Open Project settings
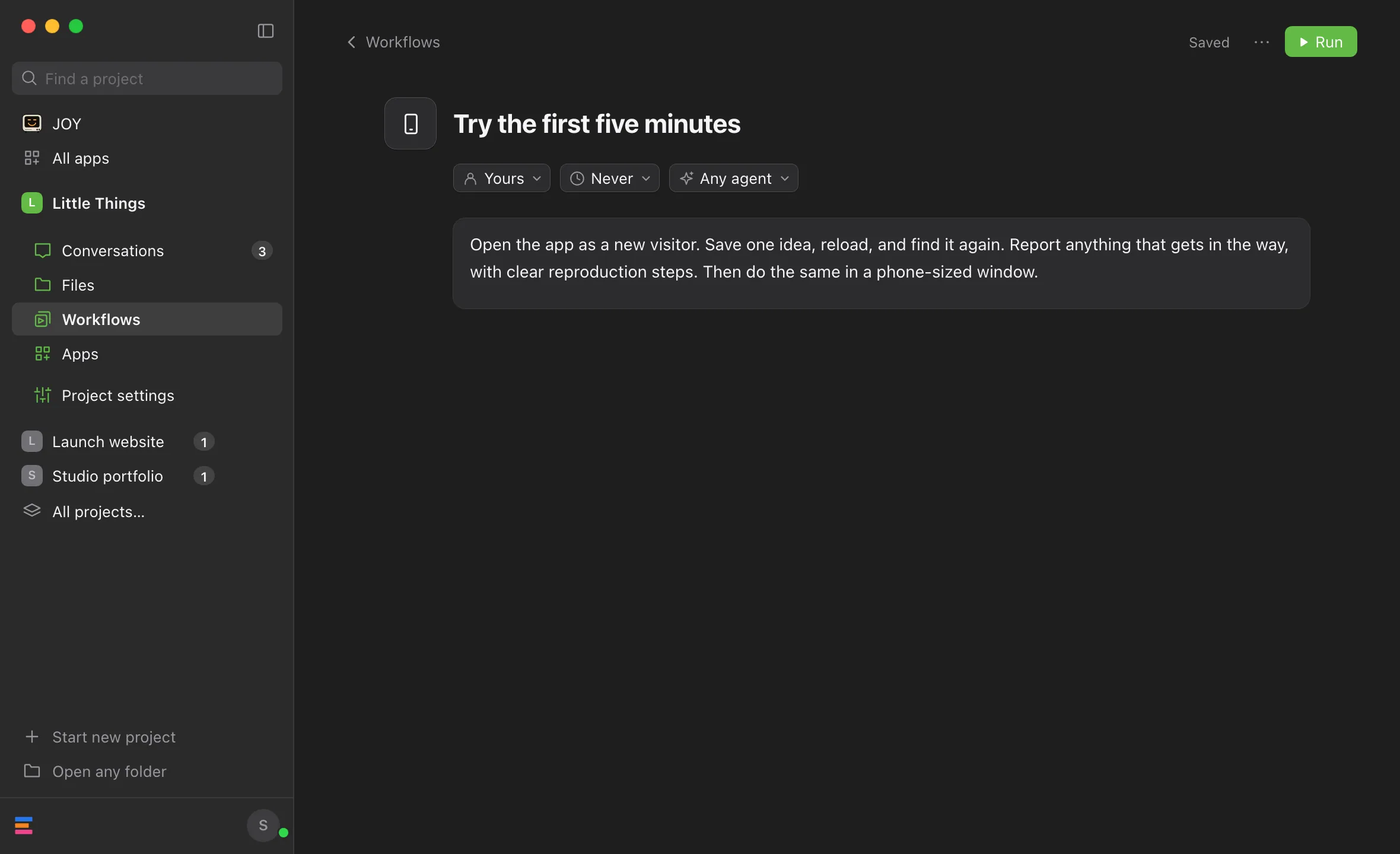1400x854 pixels. (147, 396)
